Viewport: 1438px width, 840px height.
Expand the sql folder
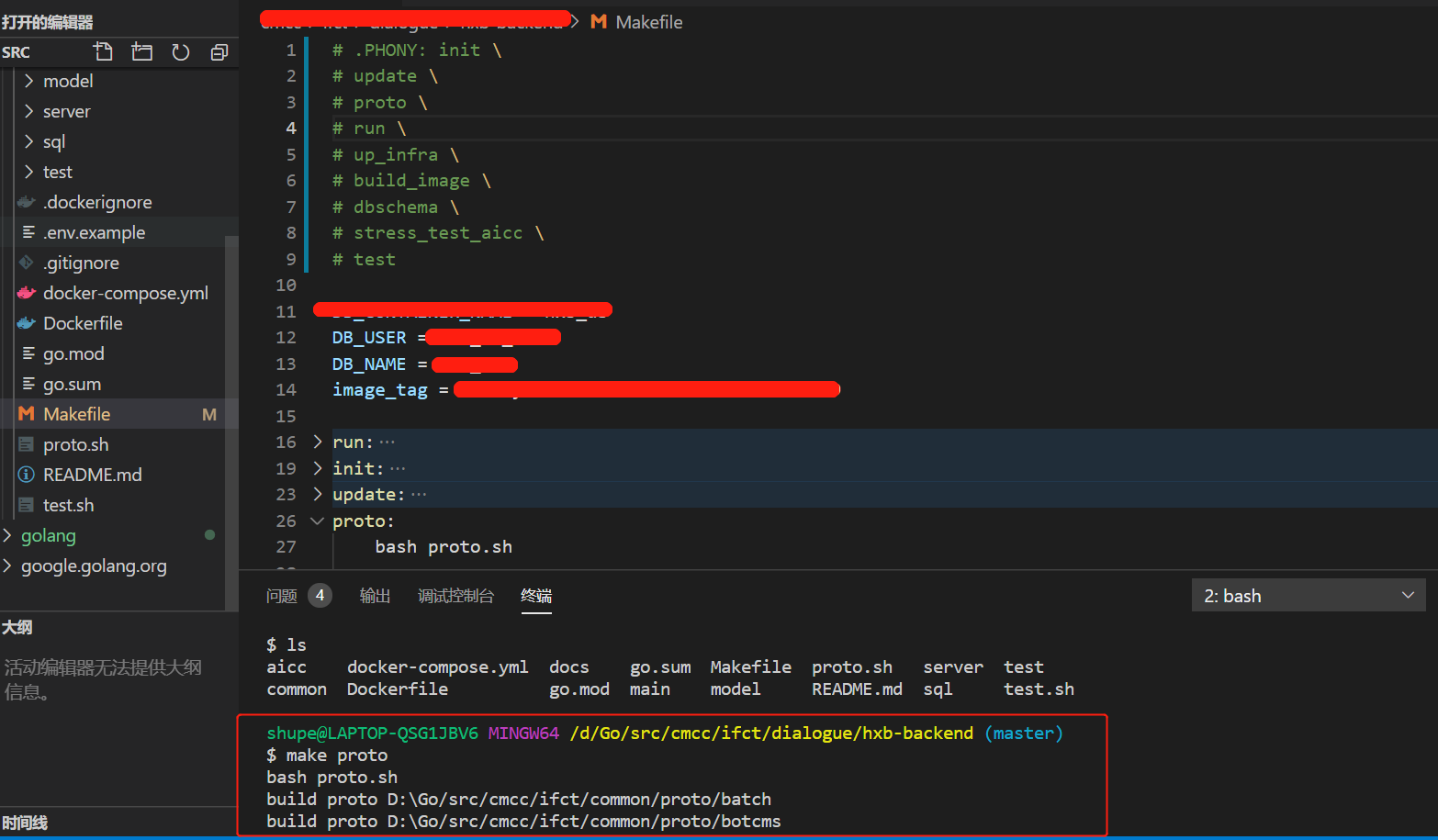28,141
